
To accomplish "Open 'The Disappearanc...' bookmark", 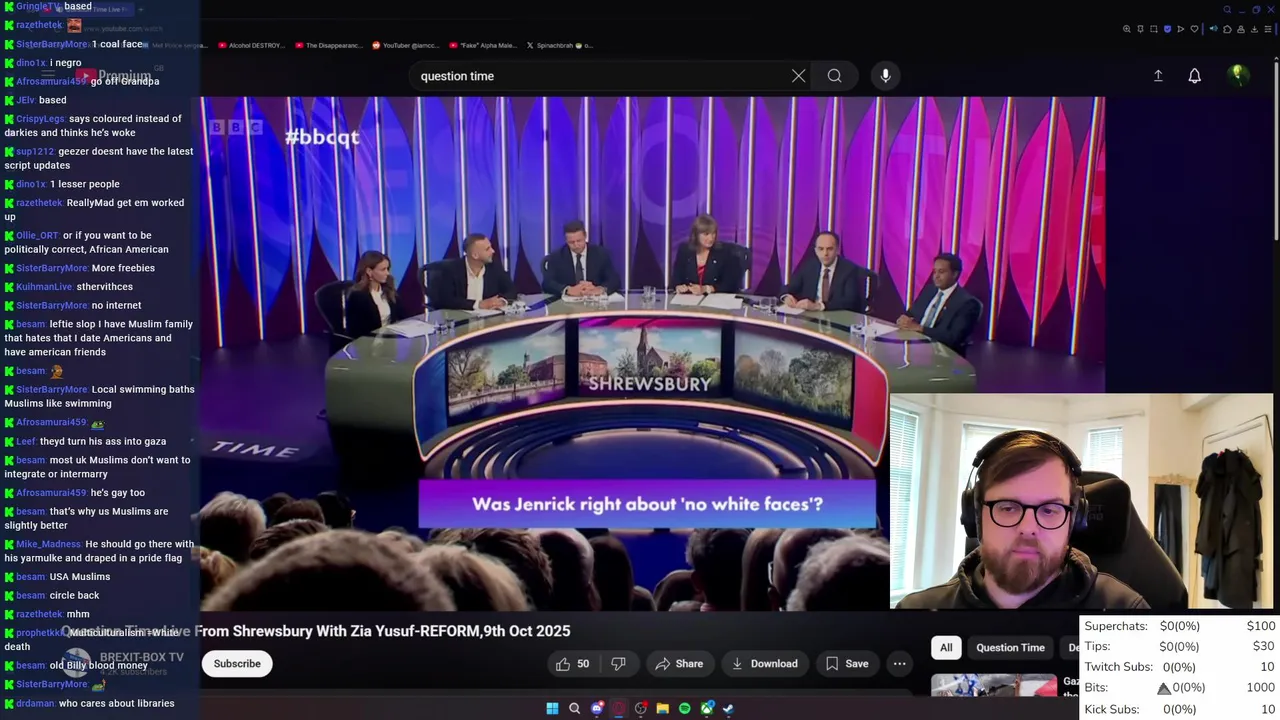I will point(328,45).
